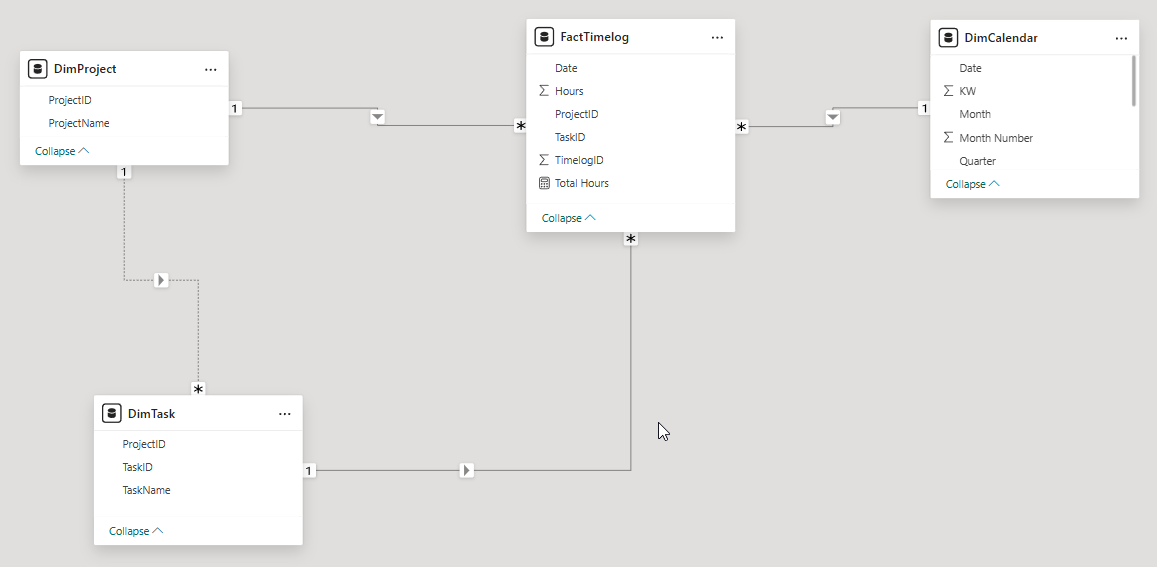1157x567 pixels.
Task: Open more options menu for DimProject
Action: tap(211, 69)
